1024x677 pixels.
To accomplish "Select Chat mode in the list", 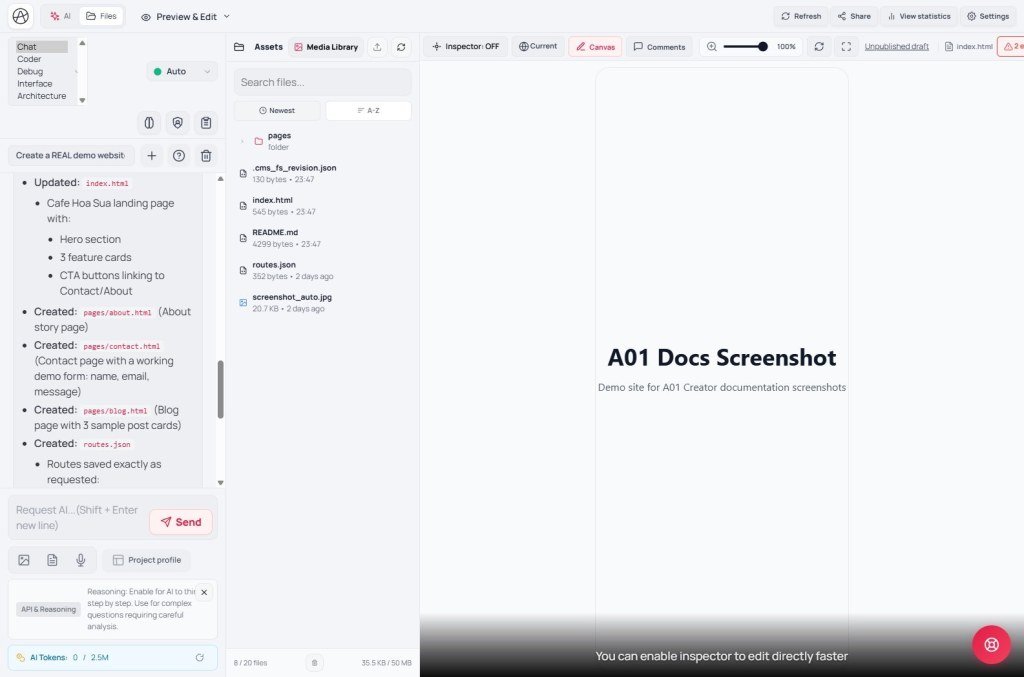I will tap(42, 47).
